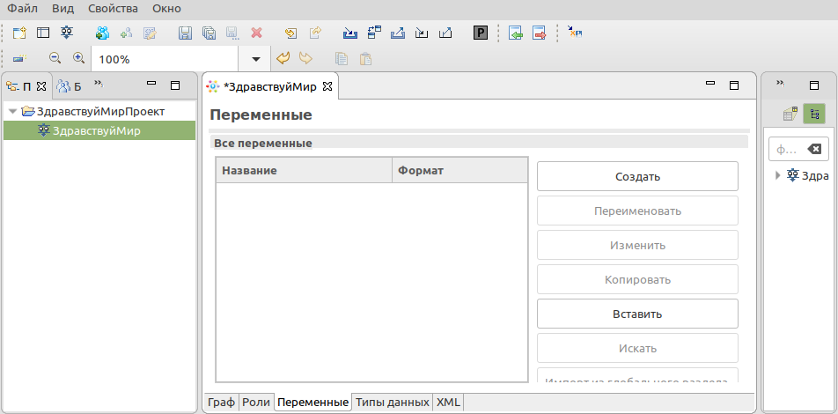Show hidden tabs list in left panel
This screenshot has height=414, width=838.
[98, 84]
